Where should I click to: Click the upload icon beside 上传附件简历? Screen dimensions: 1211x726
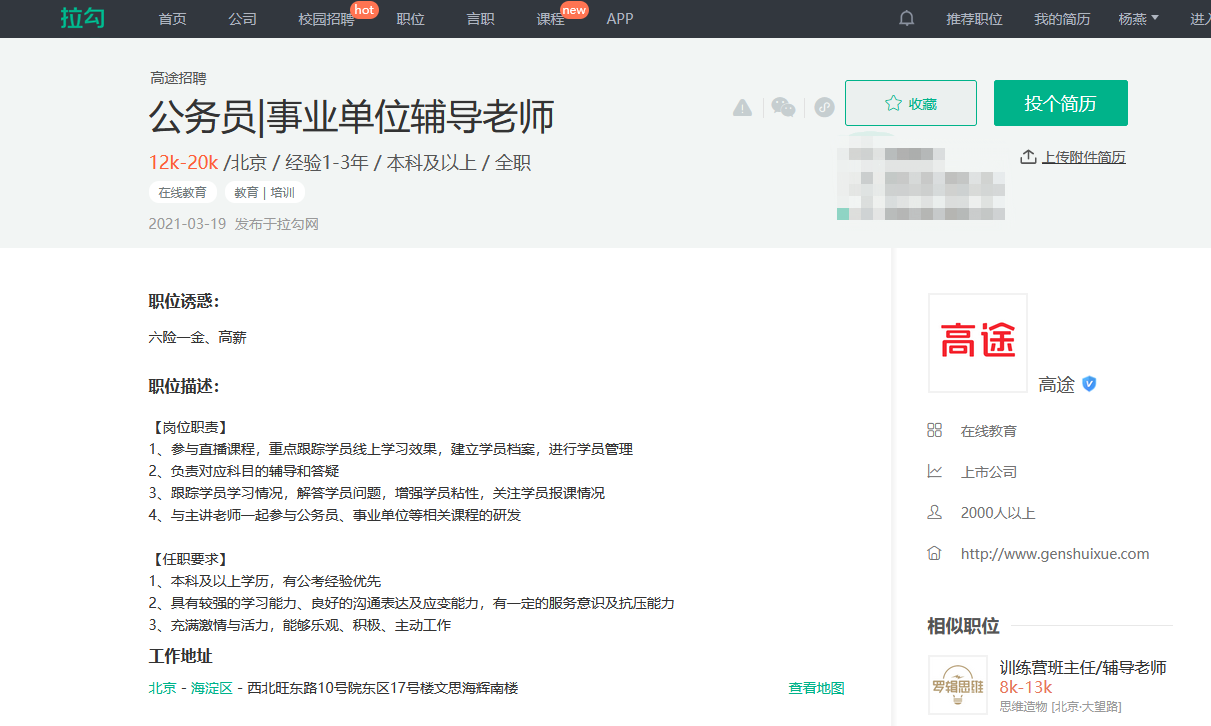tap(1027, 157)
